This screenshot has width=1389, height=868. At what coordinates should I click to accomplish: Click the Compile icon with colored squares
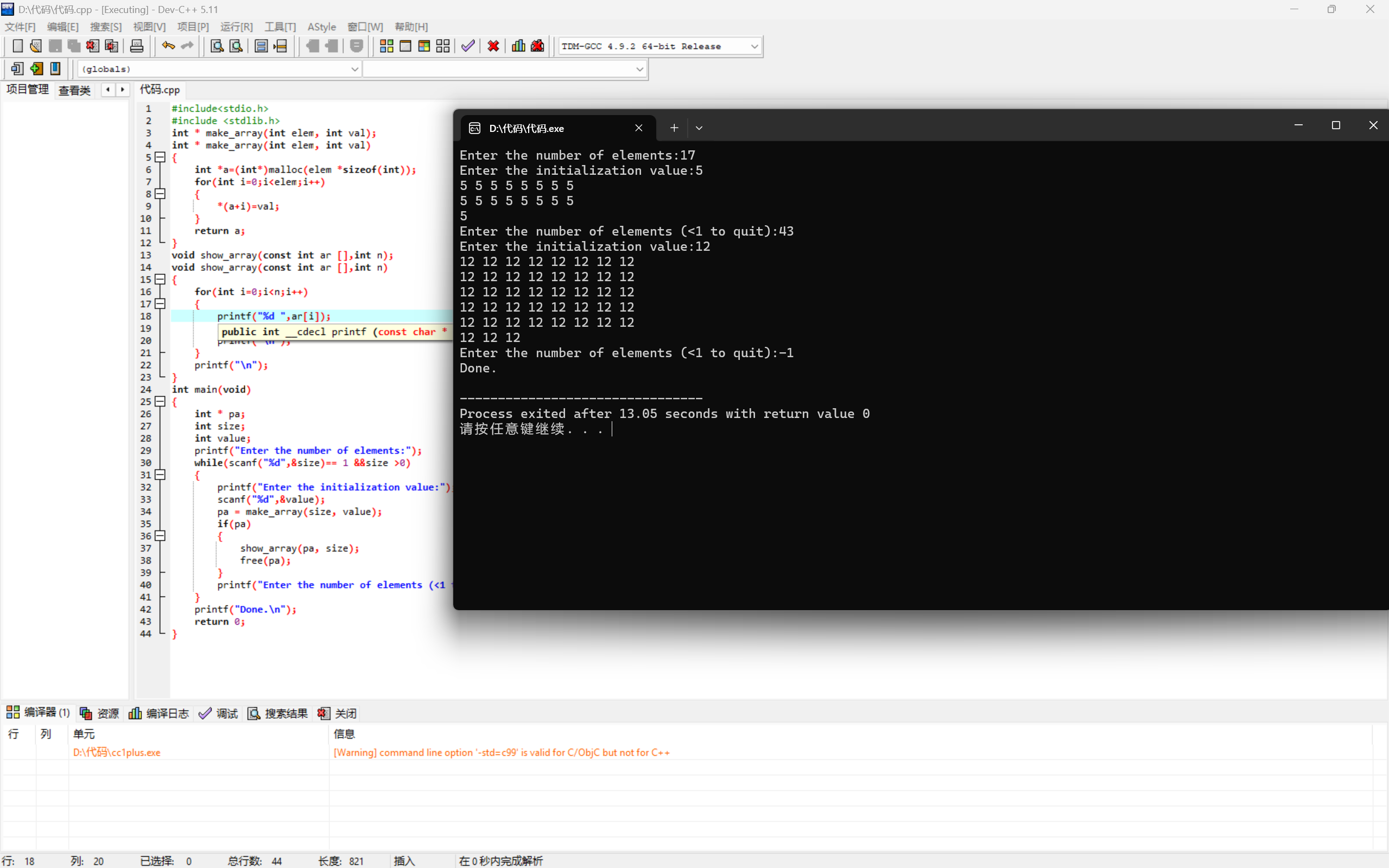386,46
